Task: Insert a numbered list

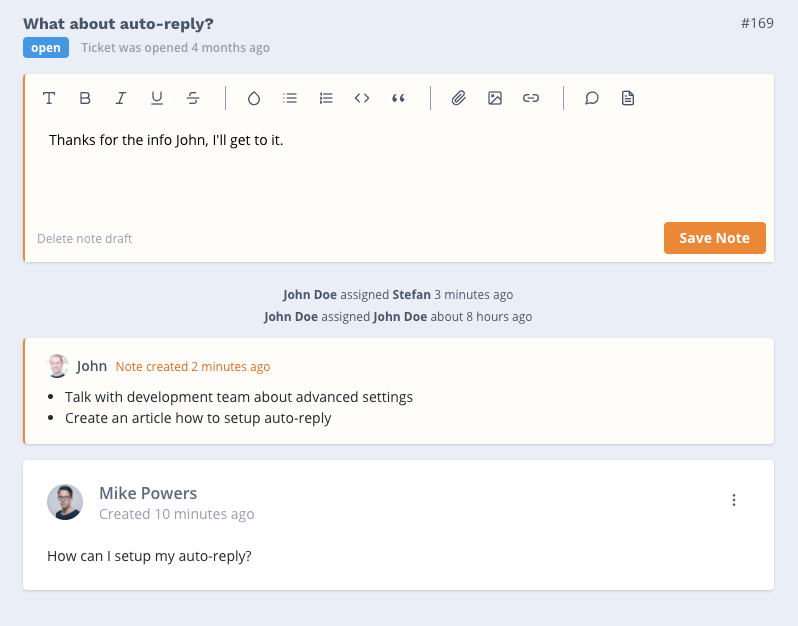Action: (x=326, y=98)
